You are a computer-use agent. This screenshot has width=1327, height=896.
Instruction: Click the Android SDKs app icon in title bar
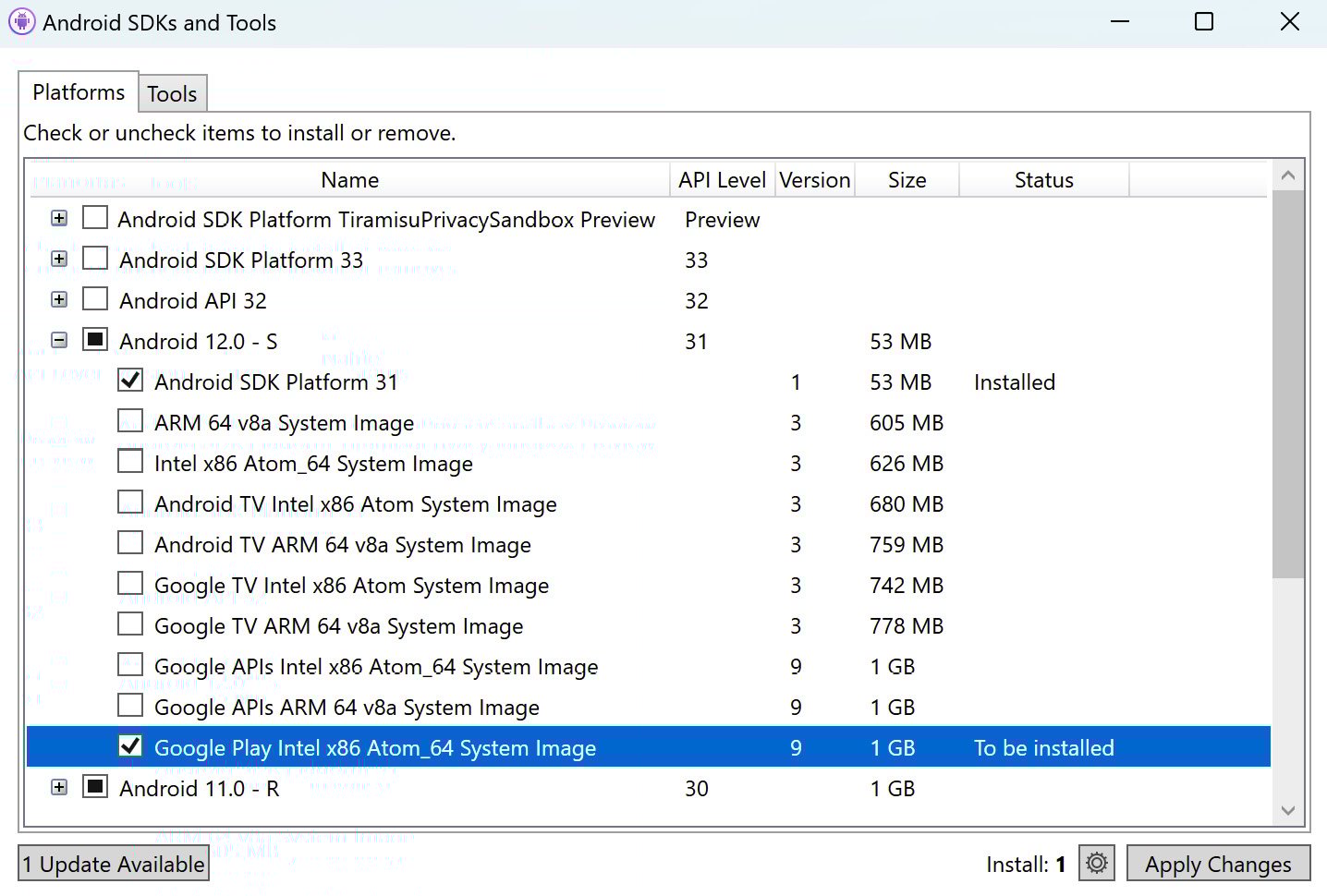tap(21, 21)
